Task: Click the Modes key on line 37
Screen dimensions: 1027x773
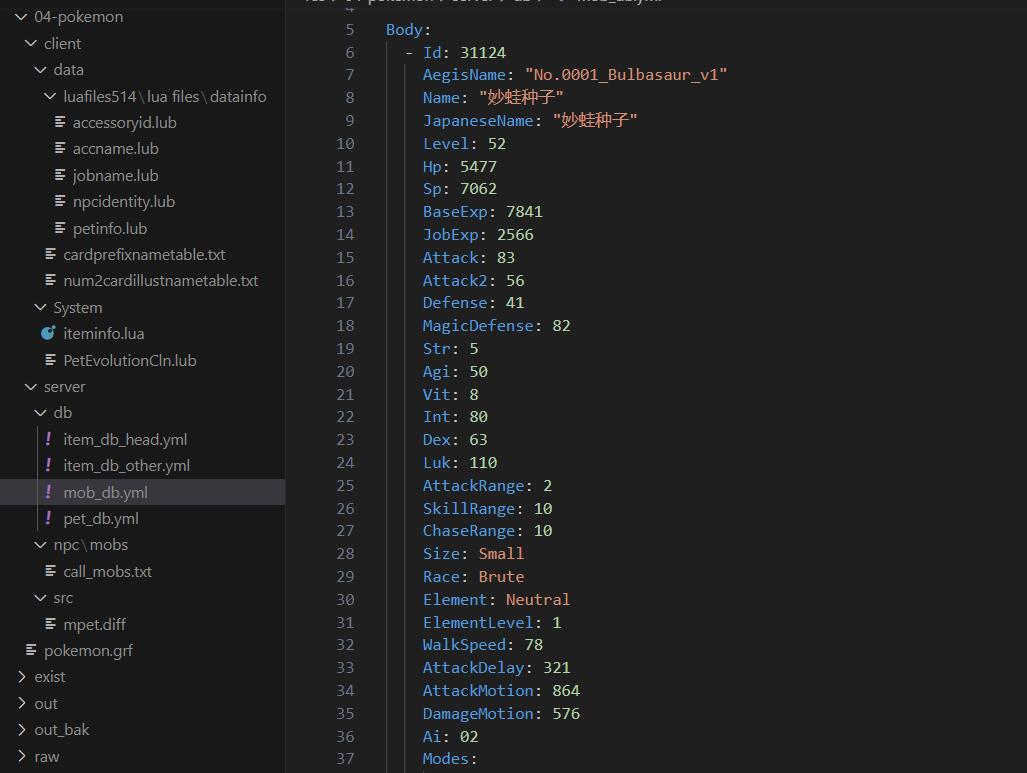Action: (x=445, y=759)
